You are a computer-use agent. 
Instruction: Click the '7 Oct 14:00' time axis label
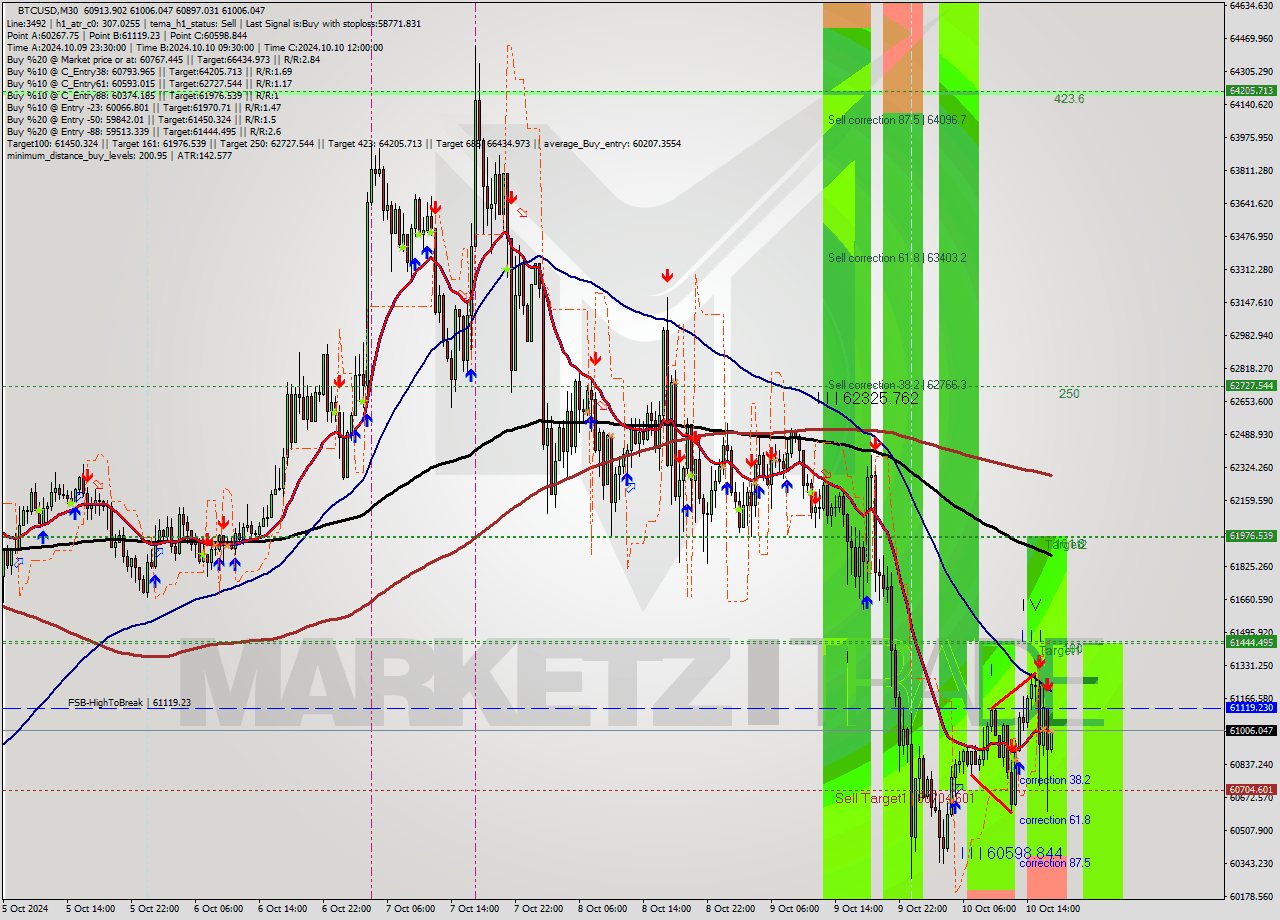click(x=474, y=909)
